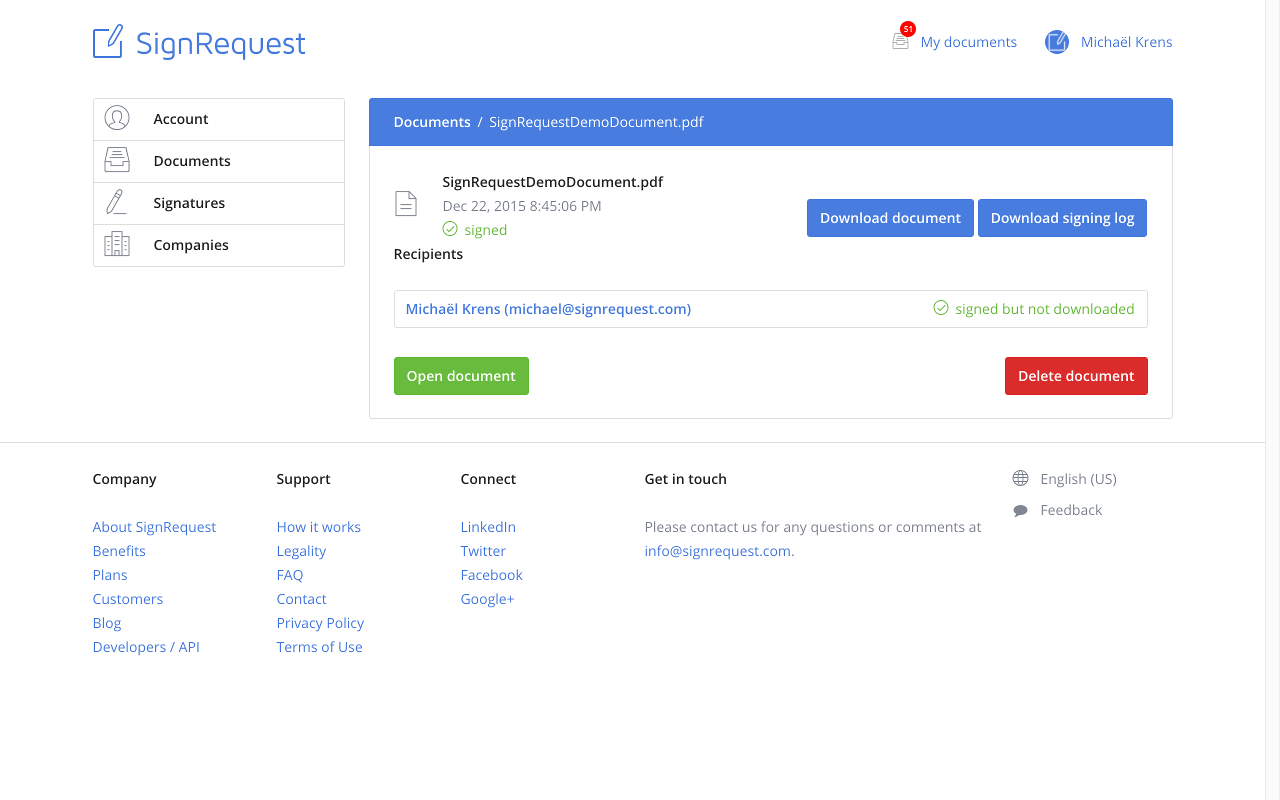Open My documents link in header
The height and width of the screenshot is (800, 1280).
(x=968, y=42)
